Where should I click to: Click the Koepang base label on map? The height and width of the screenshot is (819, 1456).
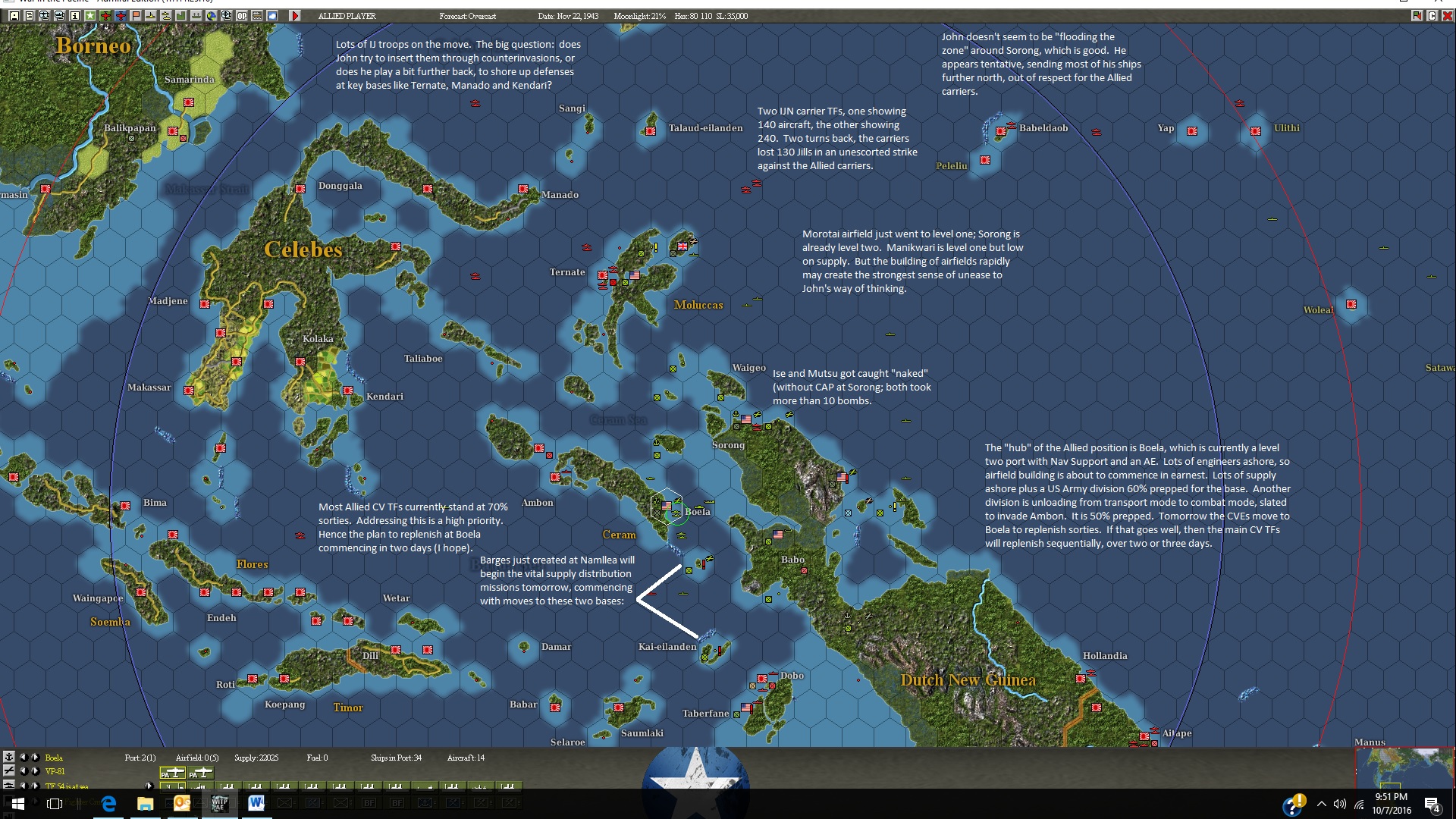(285, 704)
